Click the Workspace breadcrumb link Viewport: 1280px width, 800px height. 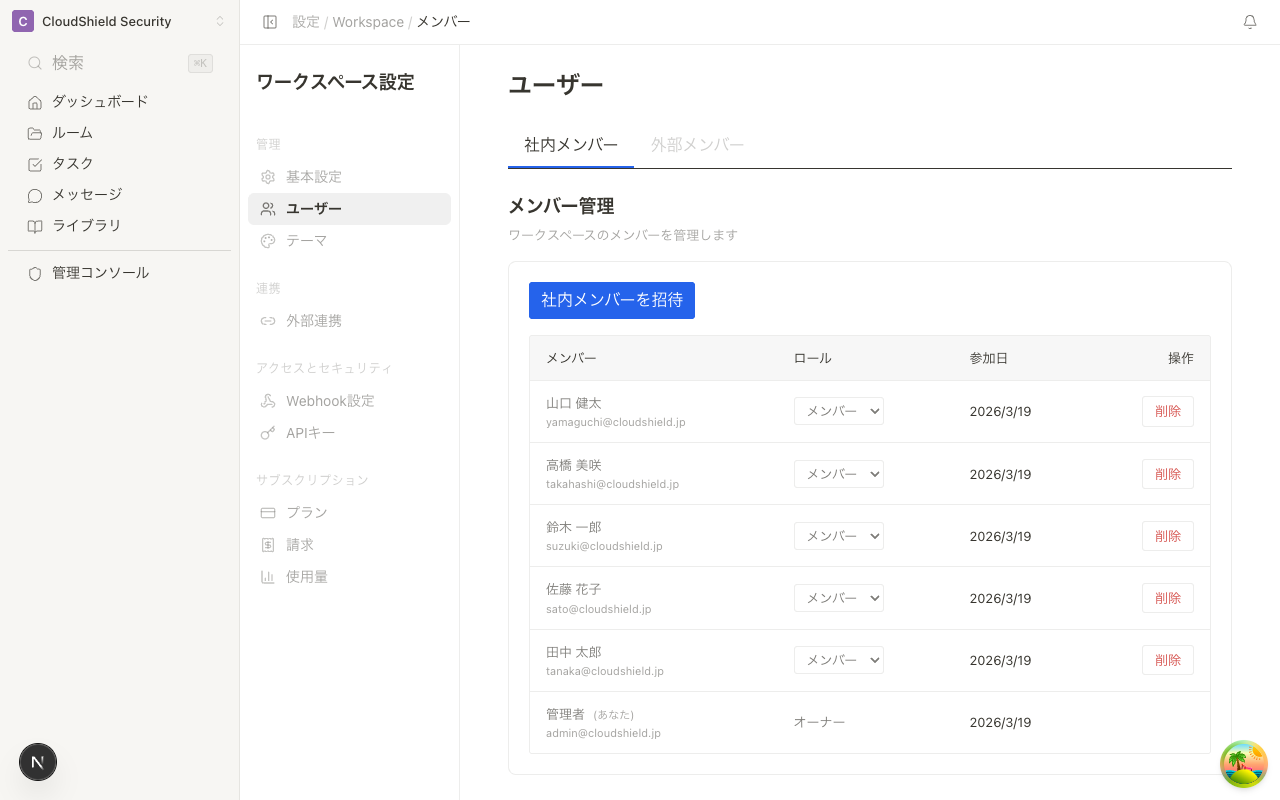368,22
